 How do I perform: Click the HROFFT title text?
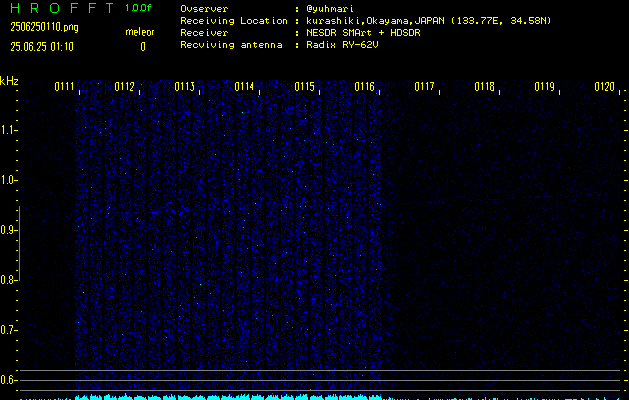coord(63,8)
